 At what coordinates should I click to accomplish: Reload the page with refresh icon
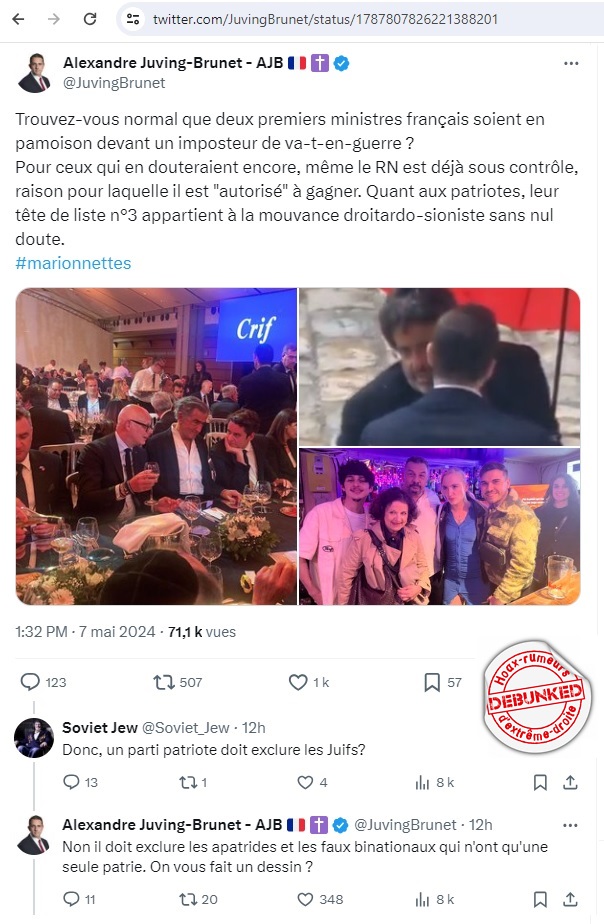[x=90, y=19]
